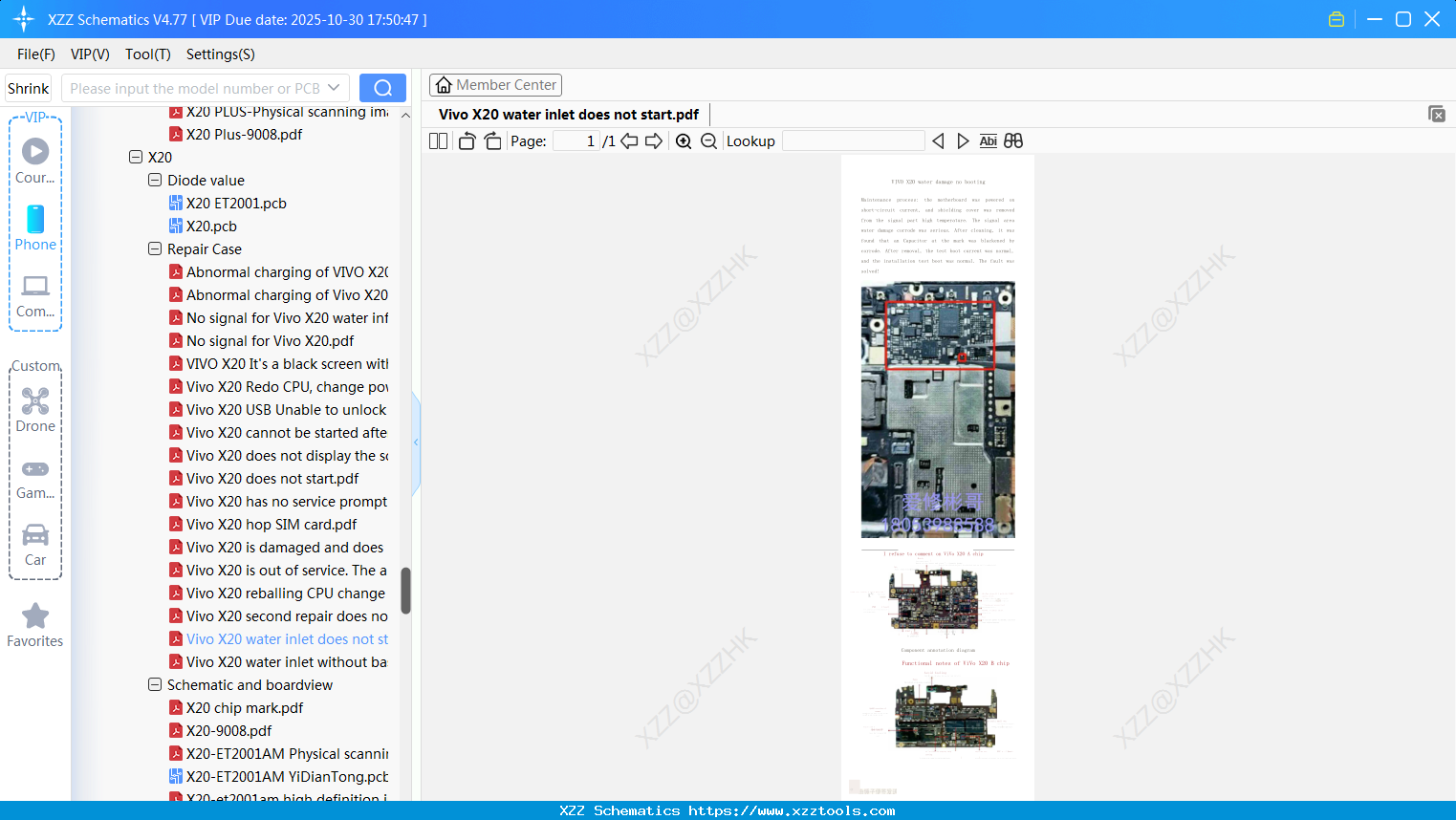Collapse the Diode value folder

click(x=155, y=180)
